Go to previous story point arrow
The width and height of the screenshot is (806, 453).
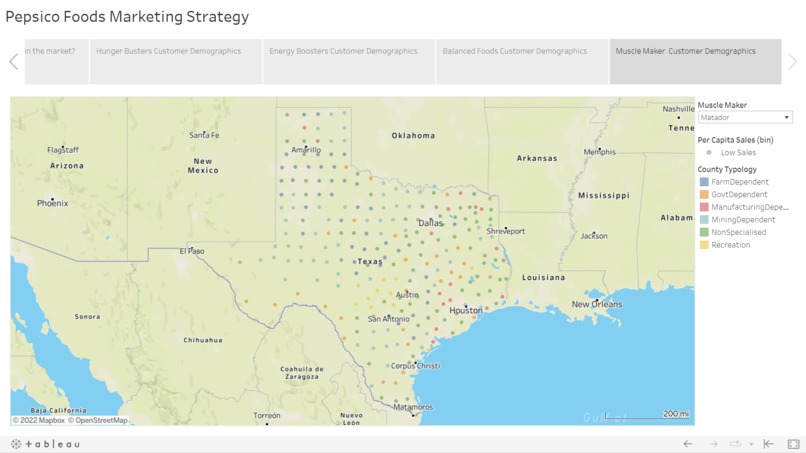(14, 62)
